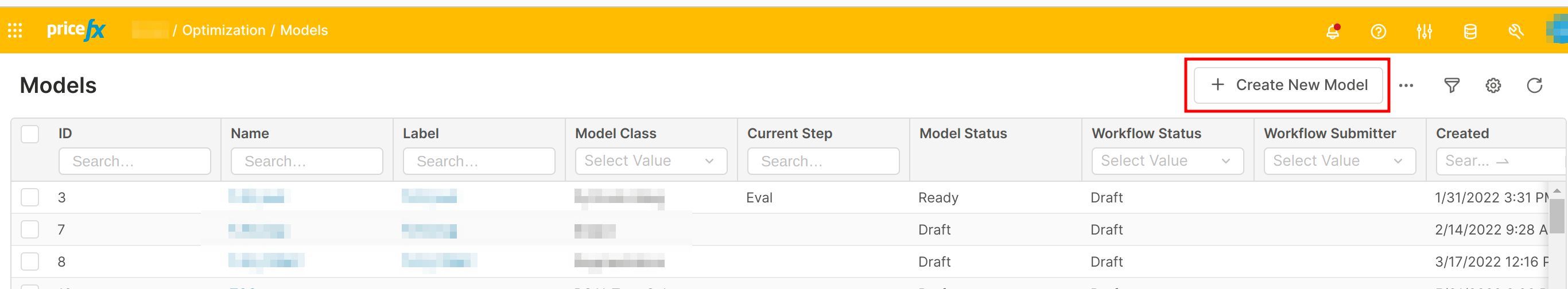This screenshot has width=1568, height=289.
Task: Open the Workflow Status filter dropdown
Action: point(1167,161)
